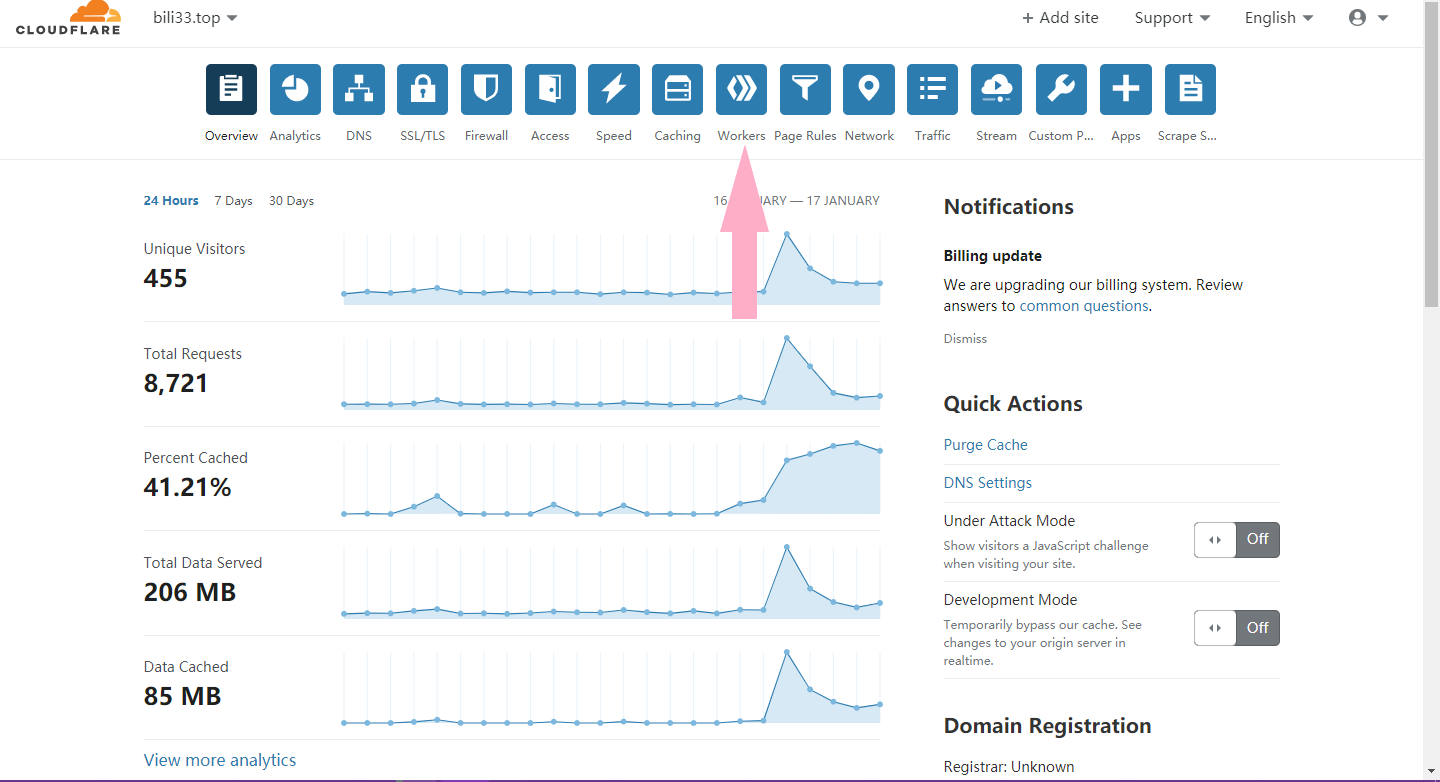Open the English language dropdown
The height and width of the screenshot is (782, 1440).
click(x=1279, y=18)
